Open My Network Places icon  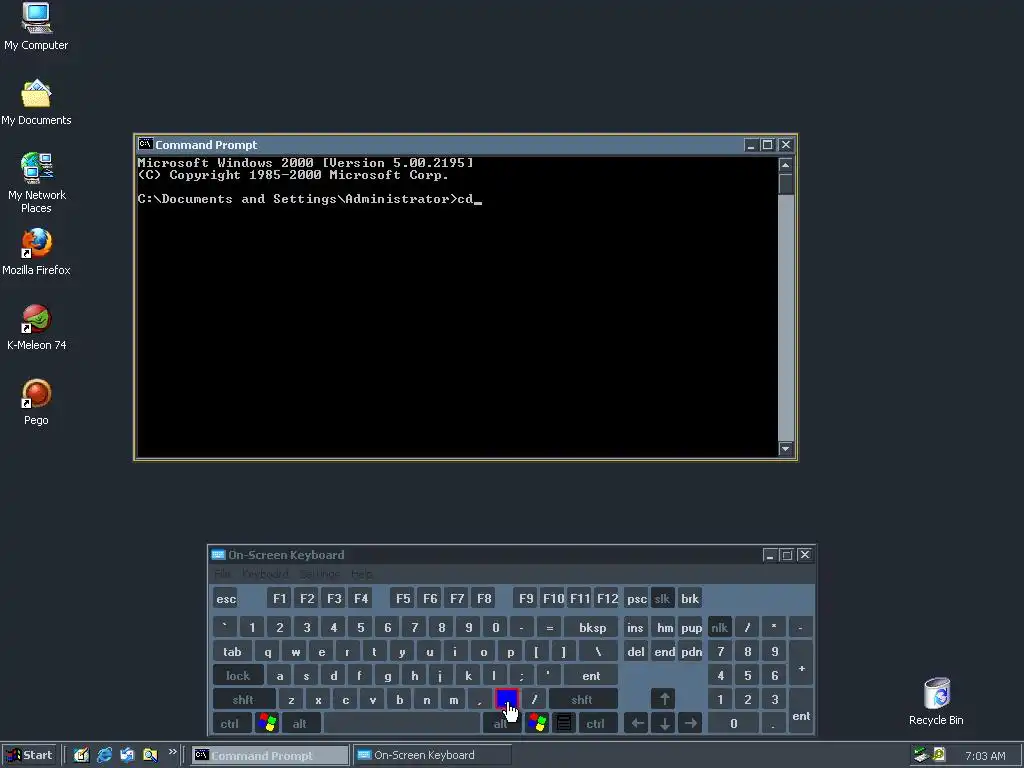click(x=36, y=183)
